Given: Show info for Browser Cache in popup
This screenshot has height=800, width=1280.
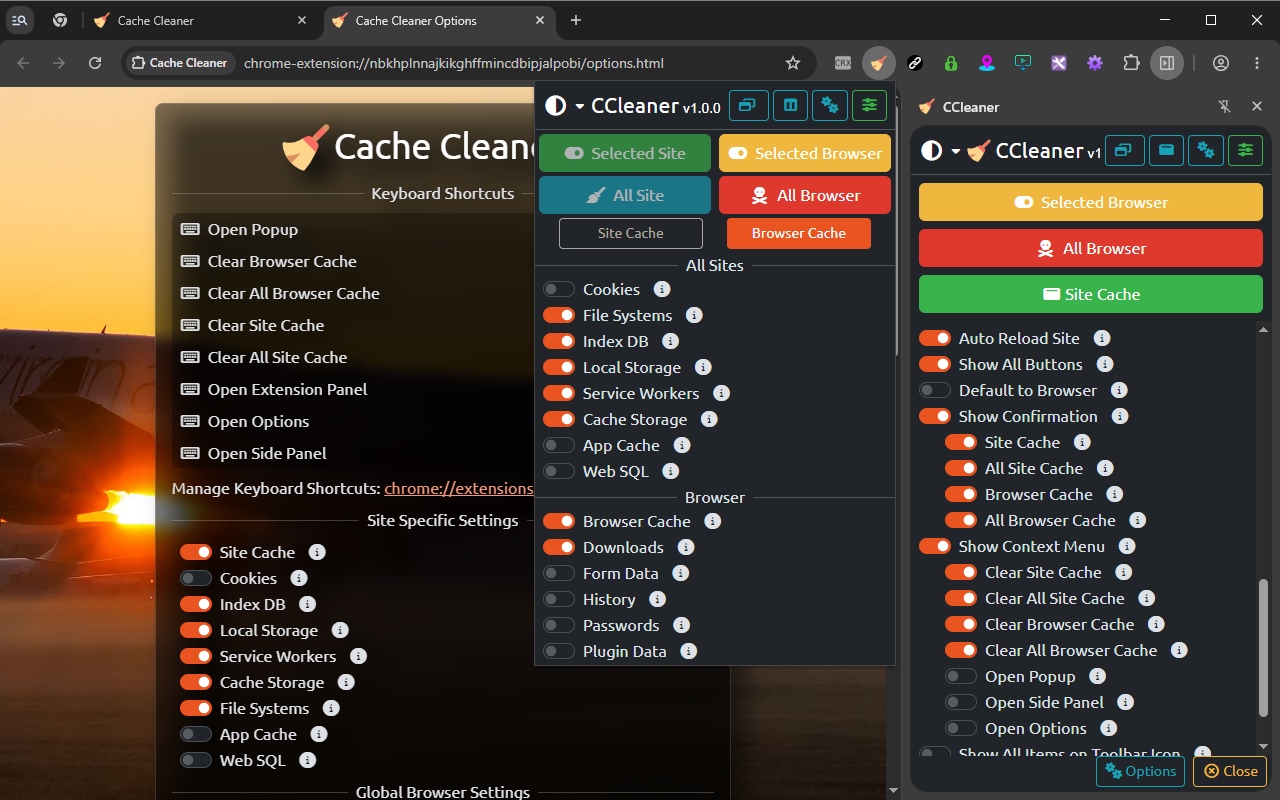Looking at the screenshot, I should (712, 521).
